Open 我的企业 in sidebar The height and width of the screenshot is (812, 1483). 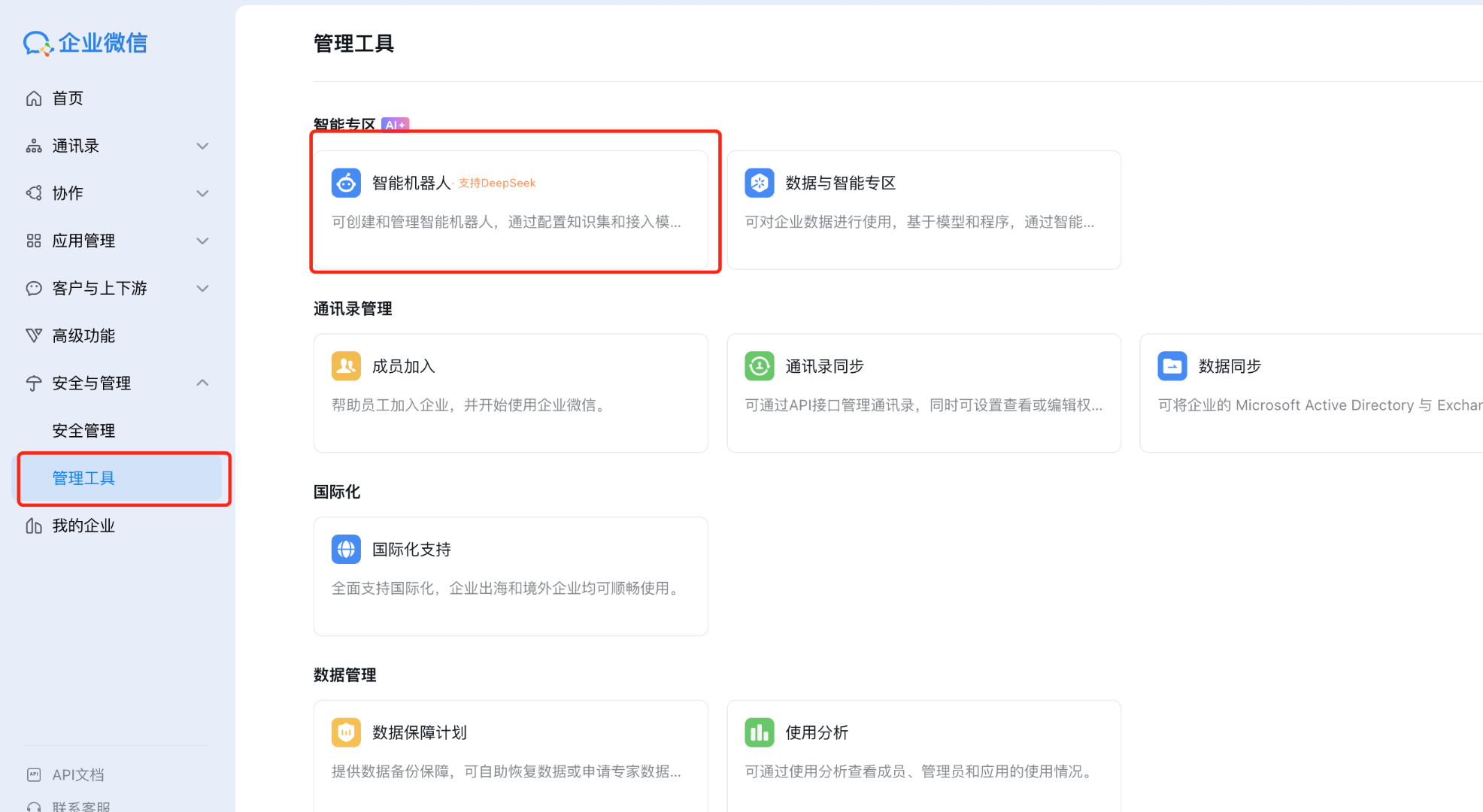(83, 526)
